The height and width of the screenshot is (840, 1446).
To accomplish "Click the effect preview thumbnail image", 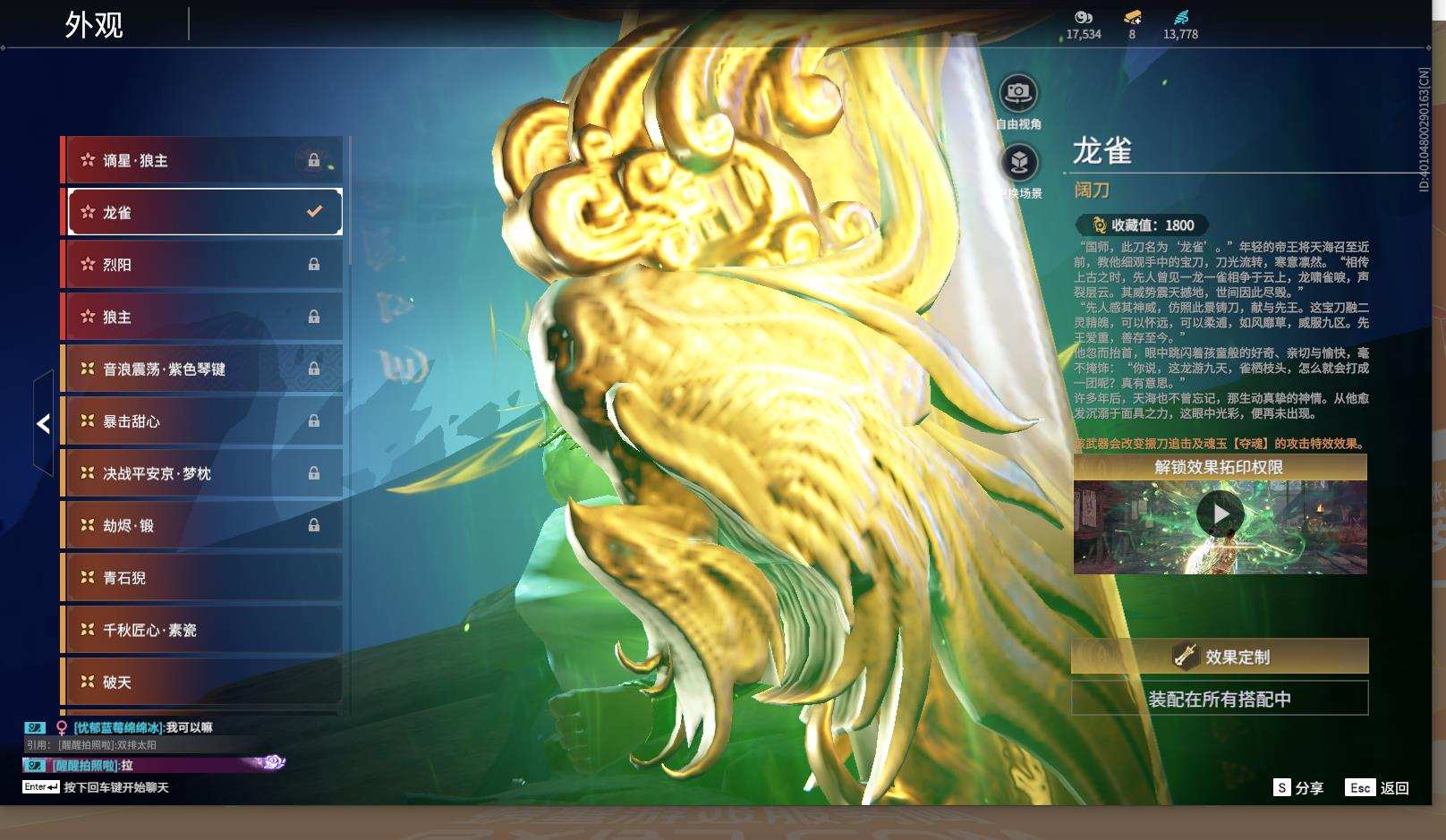I will click(1221, 527).
